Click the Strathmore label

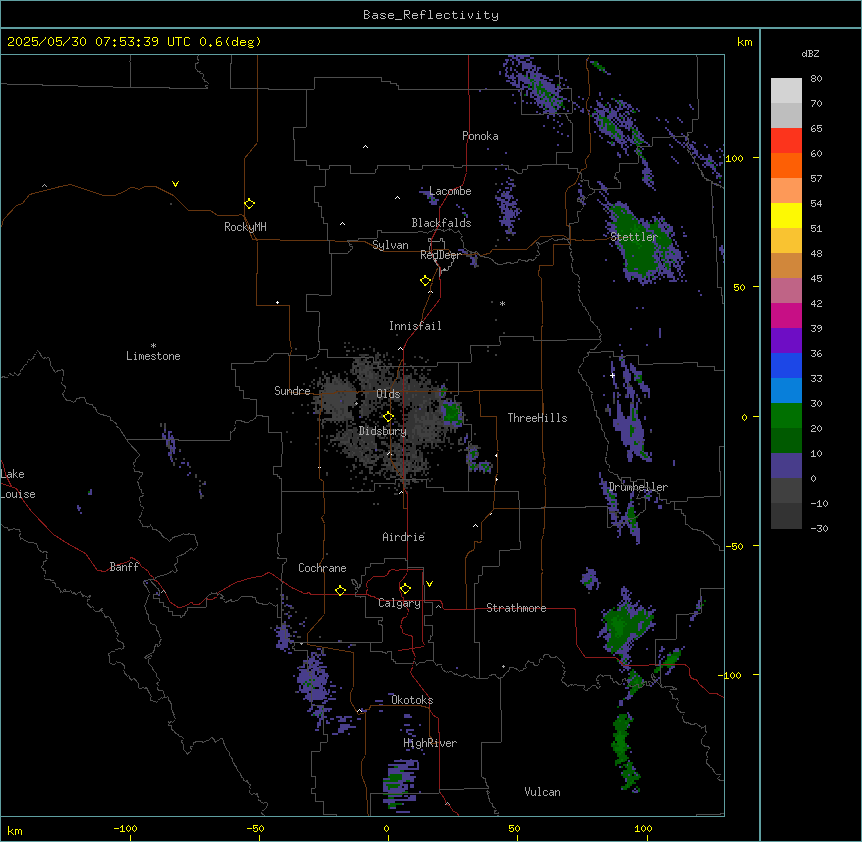[x=516, y=608]
